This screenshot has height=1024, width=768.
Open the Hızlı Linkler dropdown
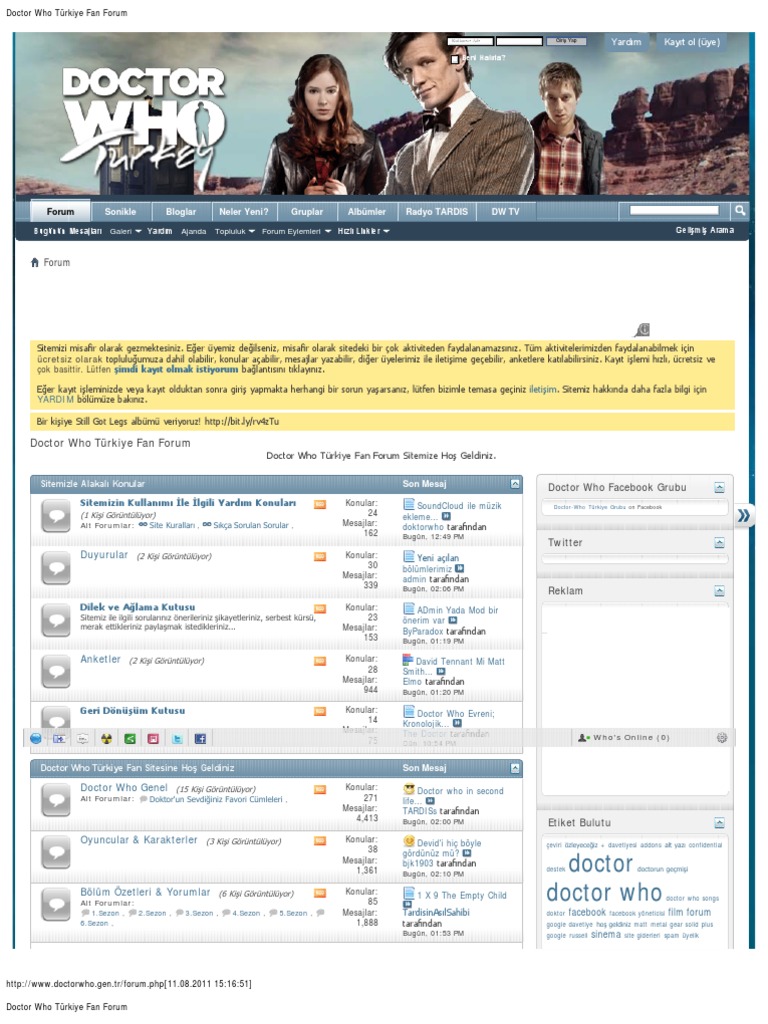[x=364, y=231]
